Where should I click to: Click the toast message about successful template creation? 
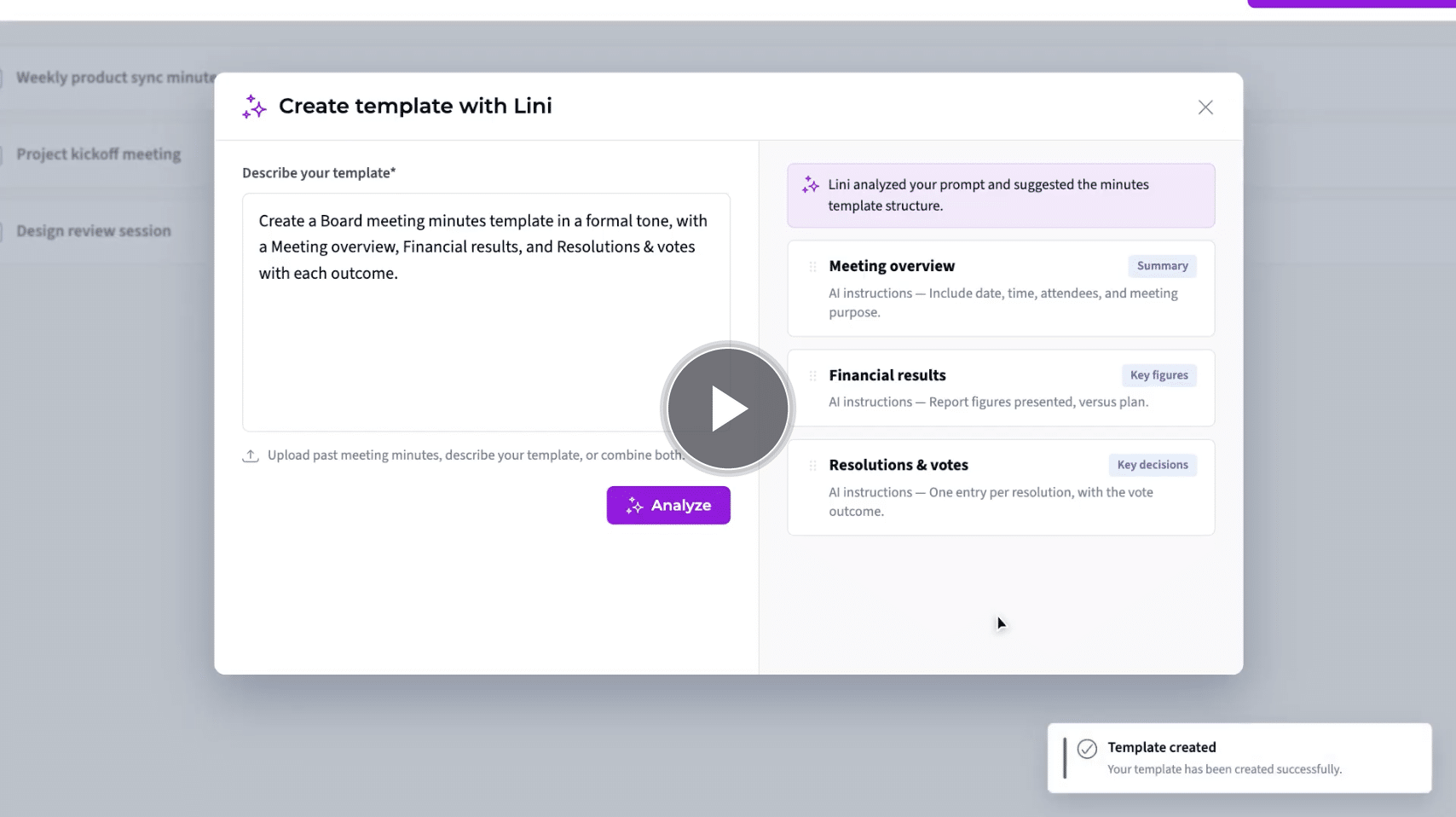pos(1224,769)
